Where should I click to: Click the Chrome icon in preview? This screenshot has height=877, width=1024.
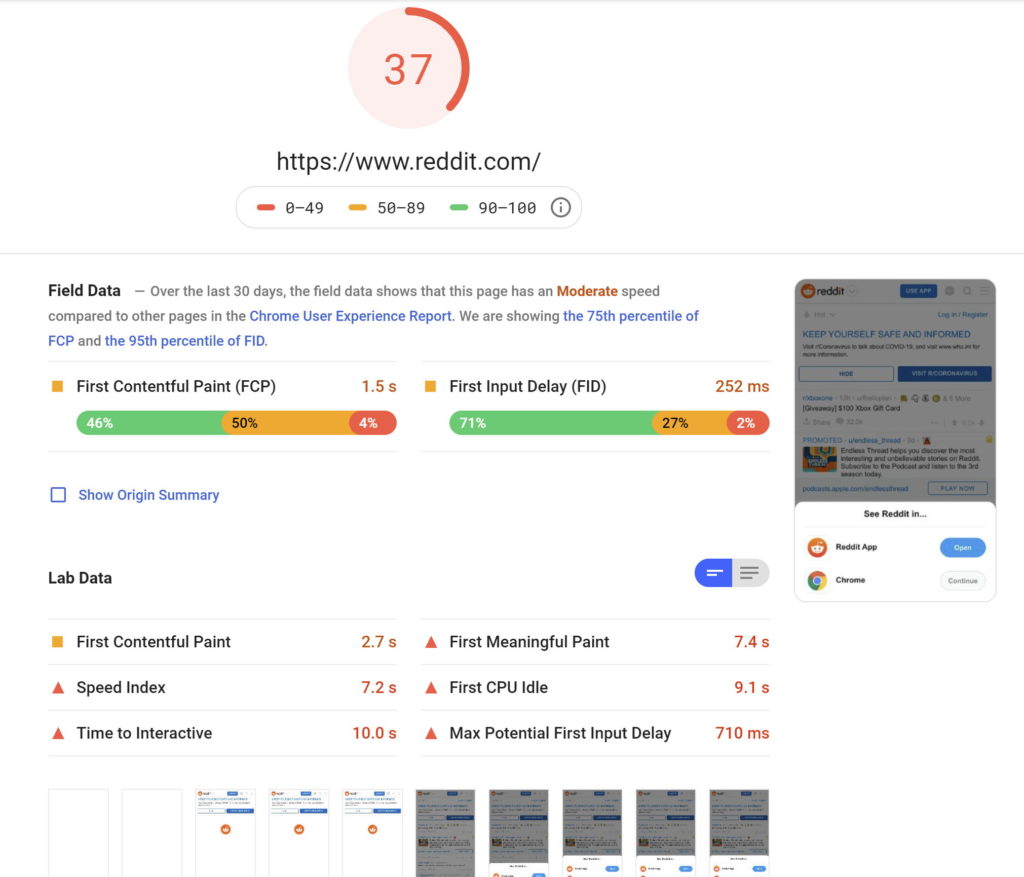coord(817,580)
